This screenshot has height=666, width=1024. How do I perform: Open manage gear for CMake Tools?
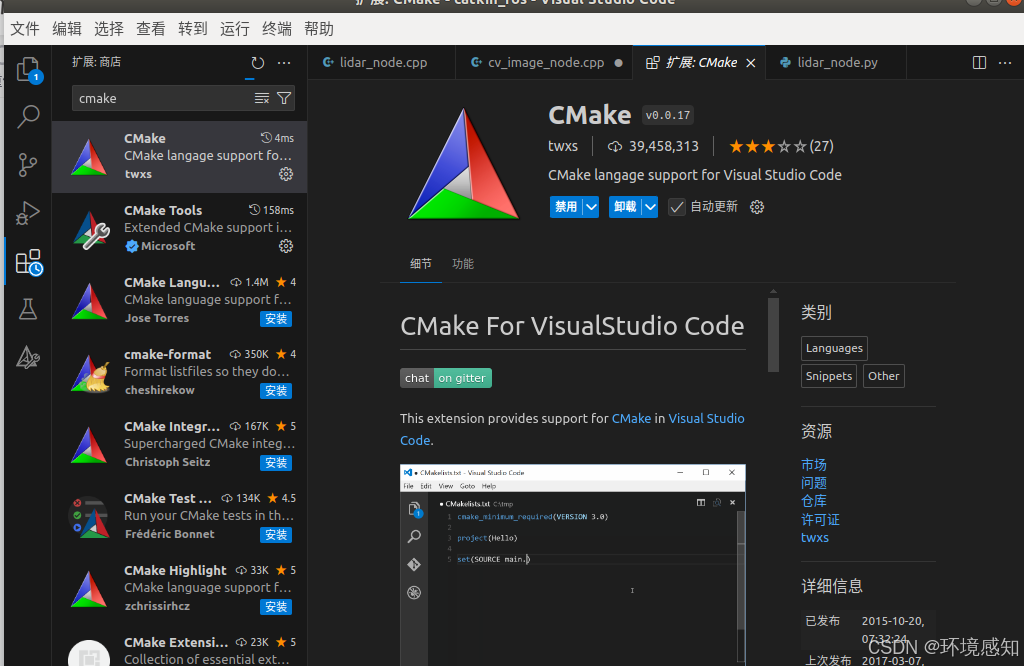point(286,246)
